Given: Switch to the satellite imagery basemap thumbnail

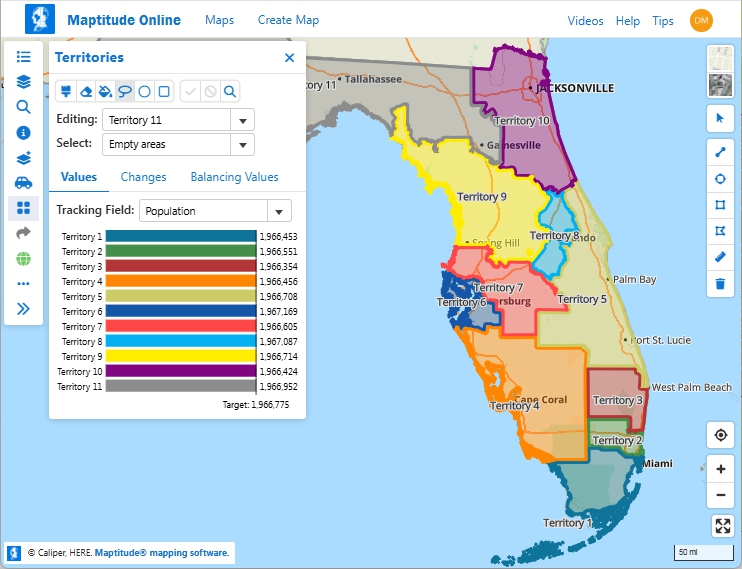Looking at the screenshot, I should pos(720,85).
